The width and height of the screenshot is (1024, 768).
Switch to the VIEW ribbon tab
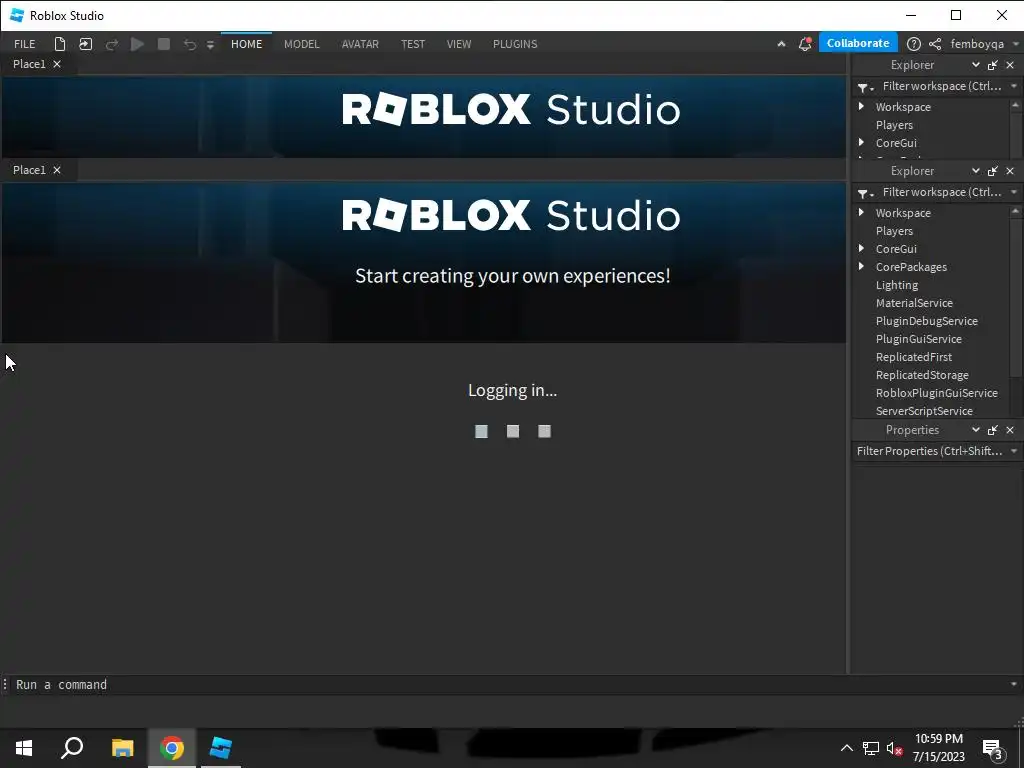(459, 44)
